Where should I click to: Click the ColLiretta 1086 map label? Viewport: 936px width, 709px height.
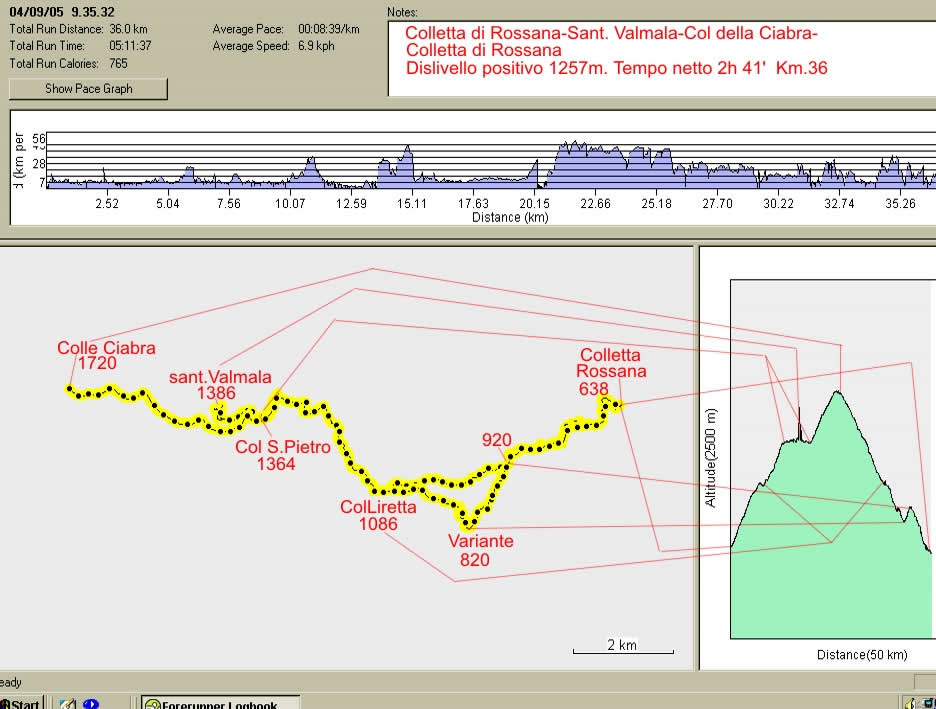coord(378,515)
